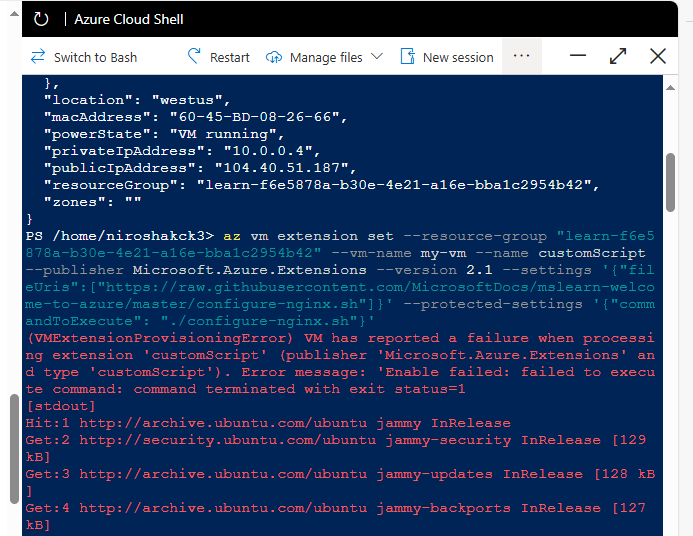Start a New session

click(x=447, y=57)
